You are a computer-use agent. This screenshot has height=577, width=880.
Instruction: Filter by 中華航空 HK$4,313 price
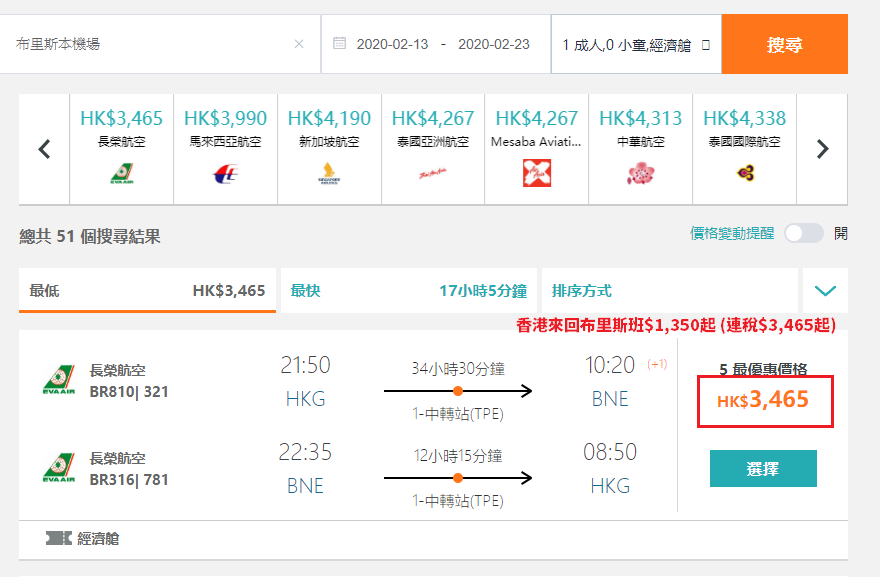[640, 149]
